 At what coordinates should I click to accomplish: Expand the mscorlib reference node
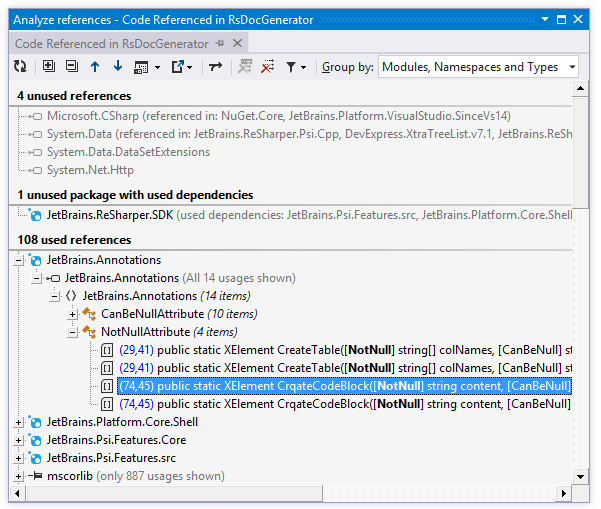pos(19,476)
